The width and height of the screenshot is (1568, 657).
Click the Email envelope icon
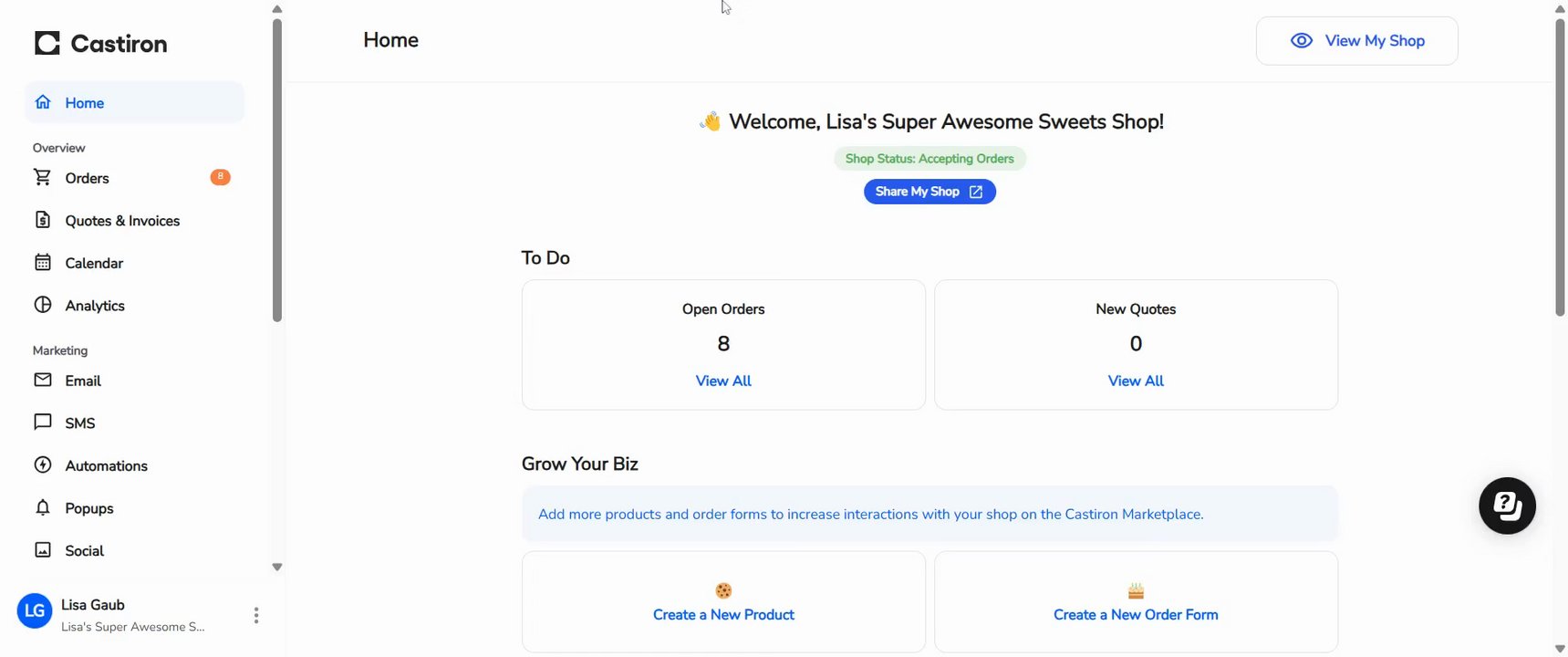[43, 380]
